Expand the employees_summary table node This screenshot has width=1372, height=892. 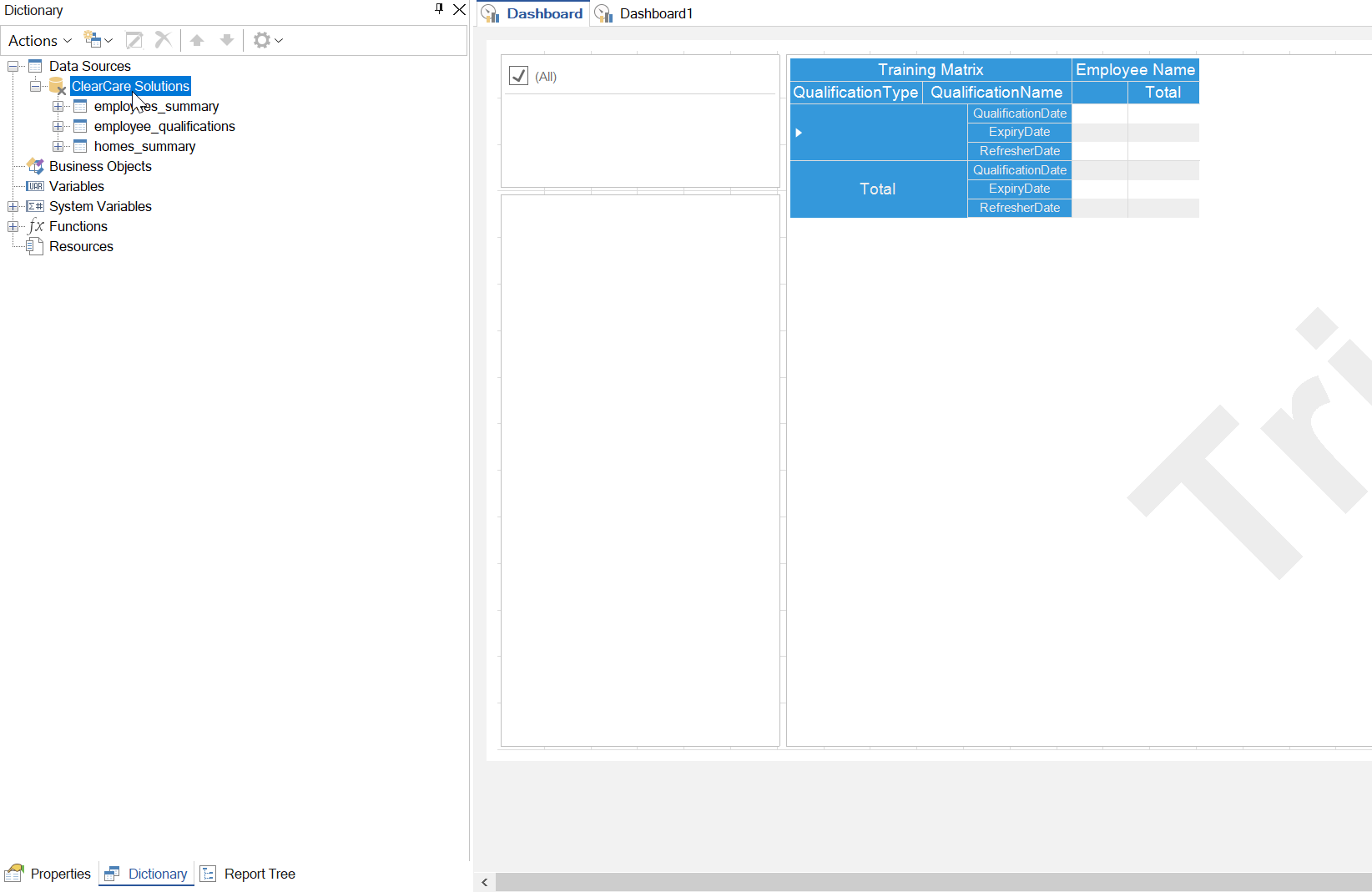pos(58,106)
